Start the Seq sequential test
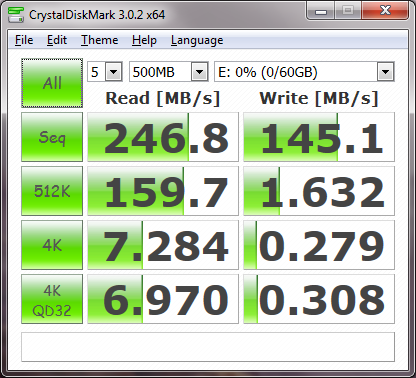 tap(52, 137)
